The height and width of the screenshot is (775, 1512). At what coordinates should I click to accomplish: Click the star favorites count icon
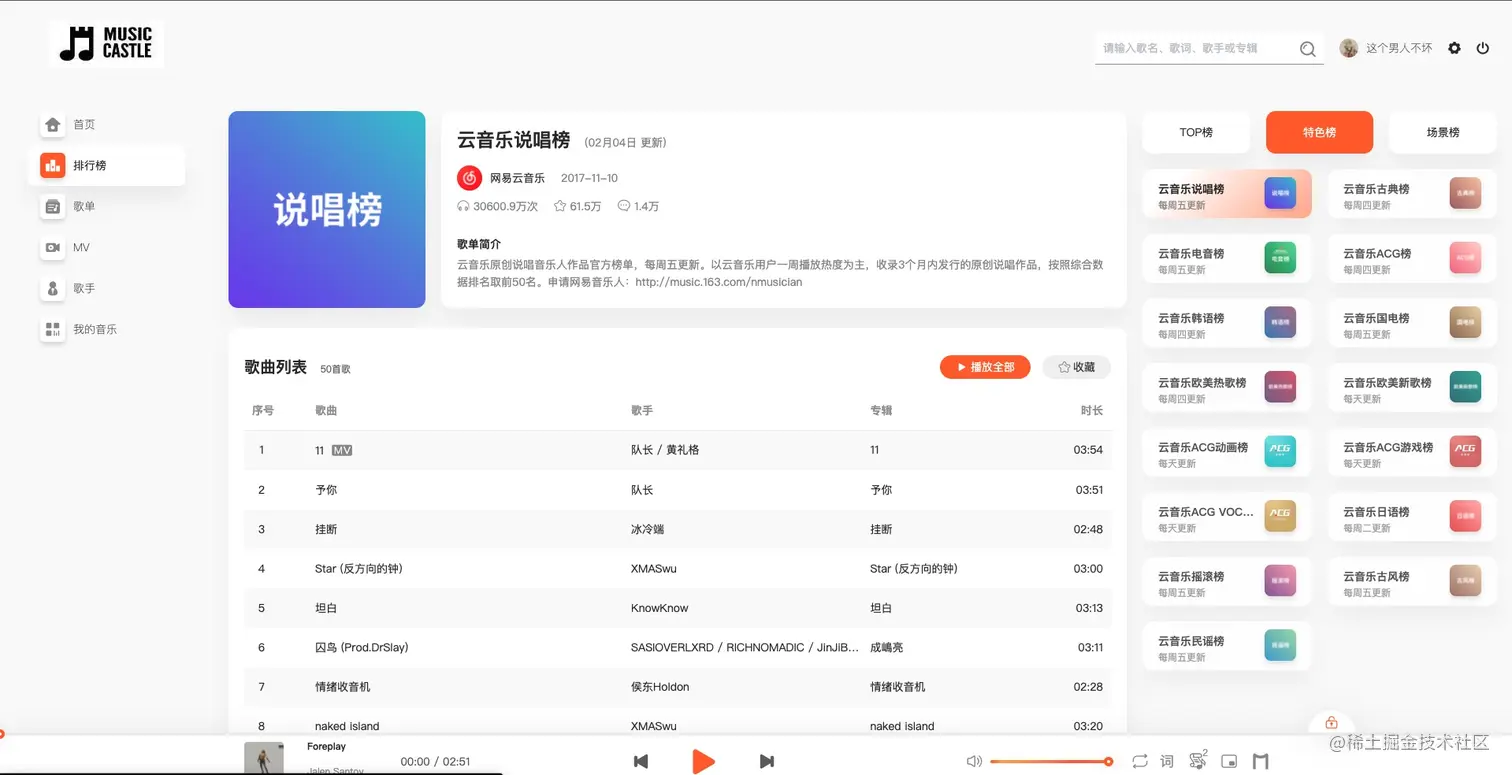(560, 206)
